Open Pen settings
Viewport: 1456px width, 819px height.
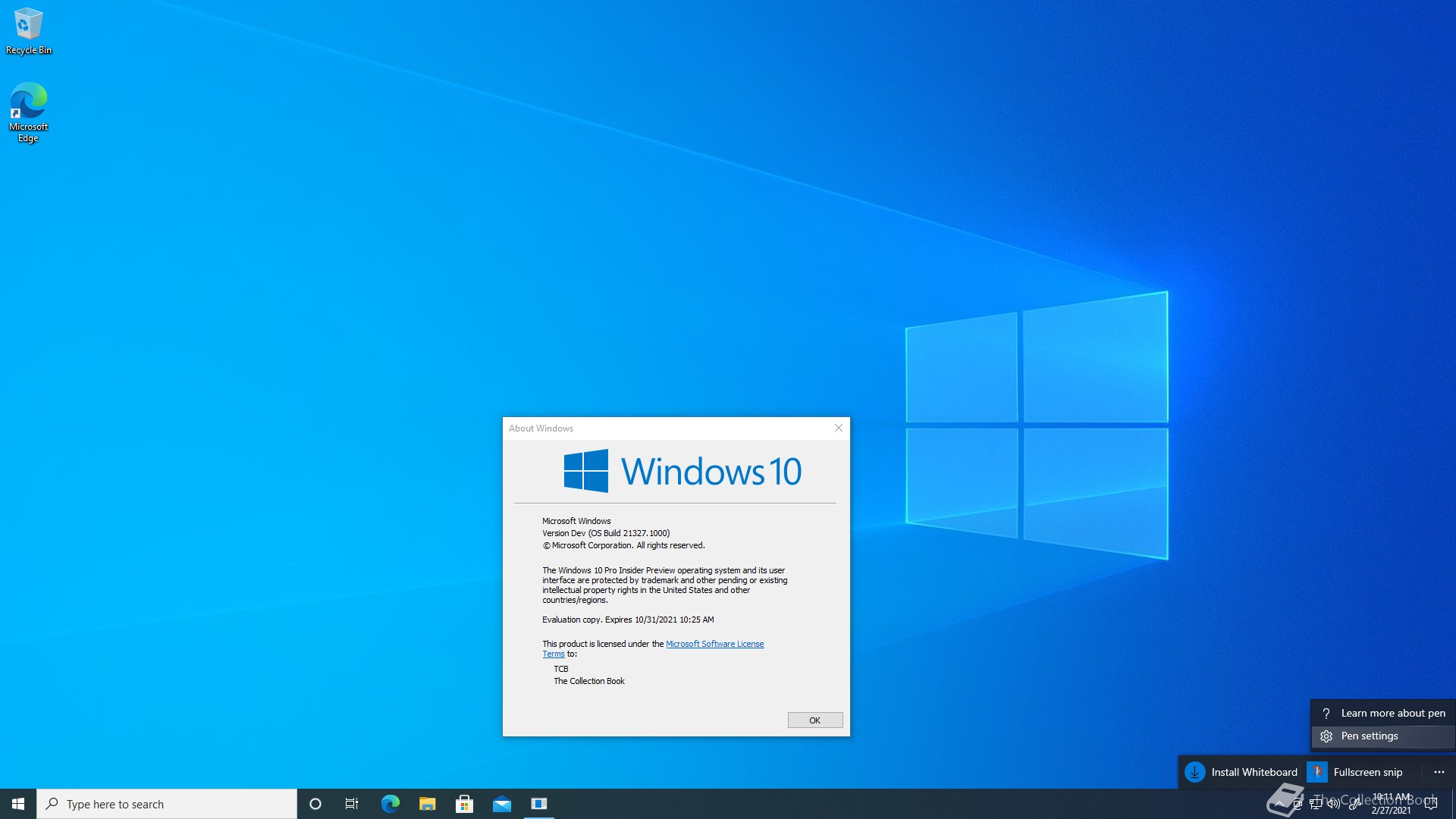point(1383,736)
